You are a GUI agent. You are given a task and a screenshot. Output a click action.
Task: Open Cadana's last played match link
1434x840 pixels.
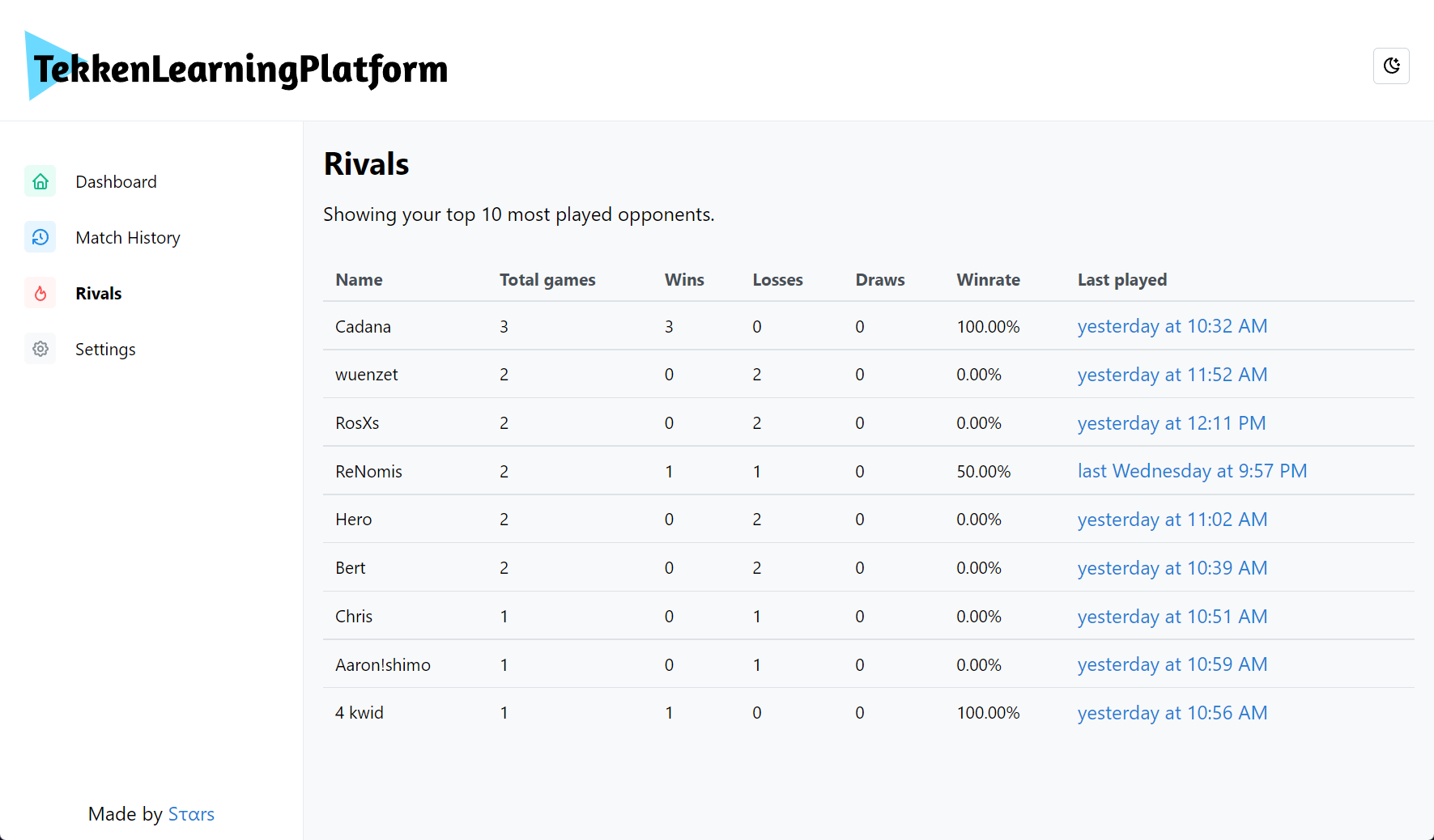click(x=1172, y=326)
